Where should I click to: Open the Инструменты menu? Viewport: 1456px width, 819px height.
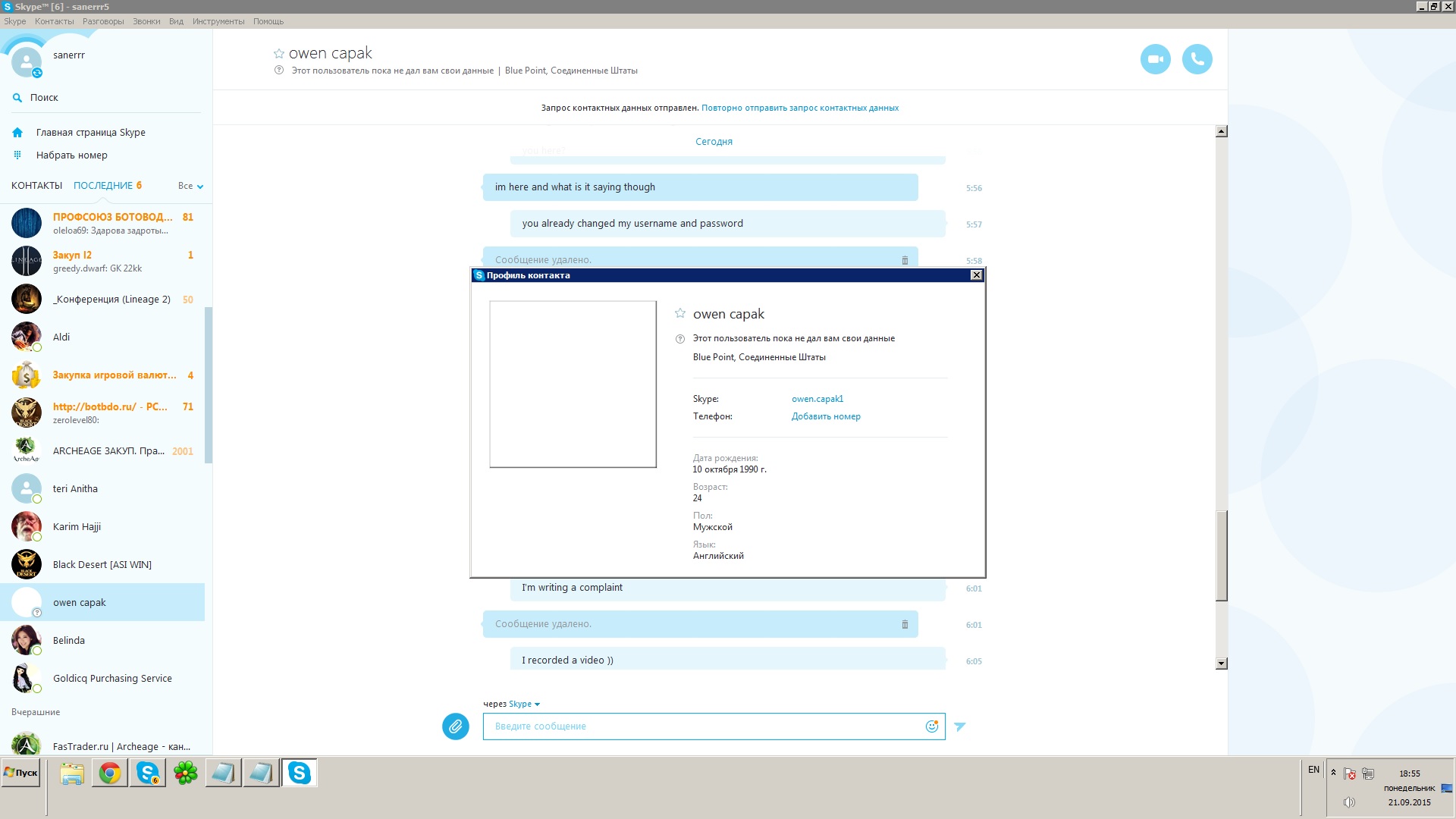point(218,21)
